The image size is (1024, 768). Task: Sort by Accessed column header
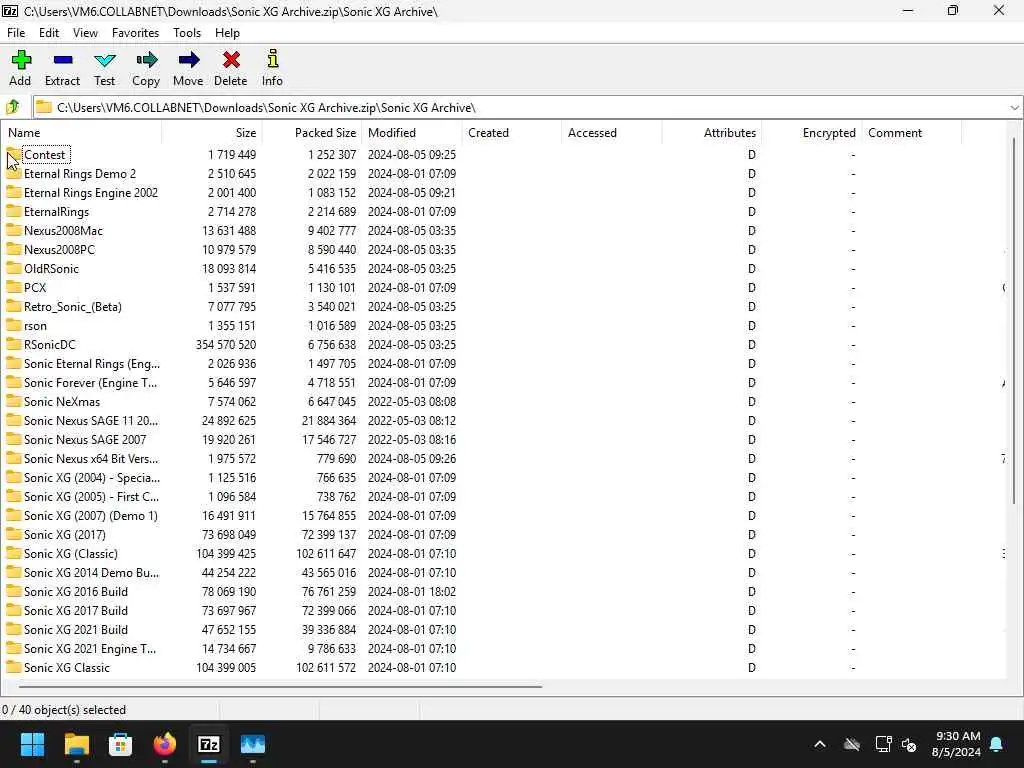pyautogui.click(x=611, y=133)
